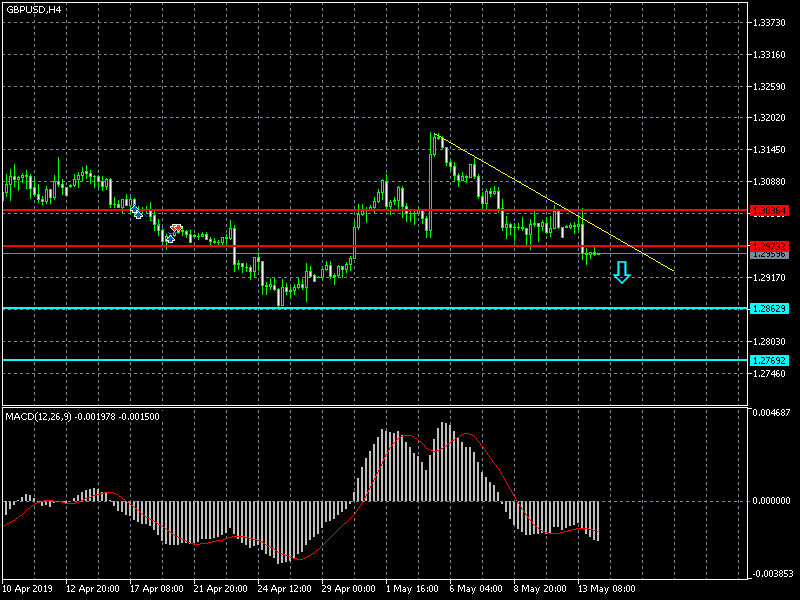
Task: Click the cyan down arrow on chart
Action: [622, 272]
